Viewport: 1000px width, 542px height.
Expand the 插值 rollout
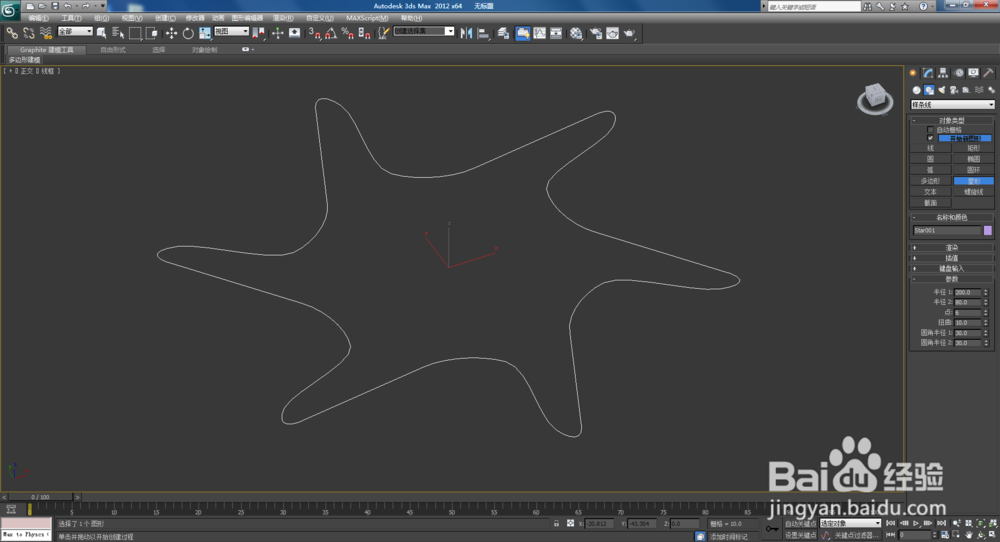click(952, 258)
